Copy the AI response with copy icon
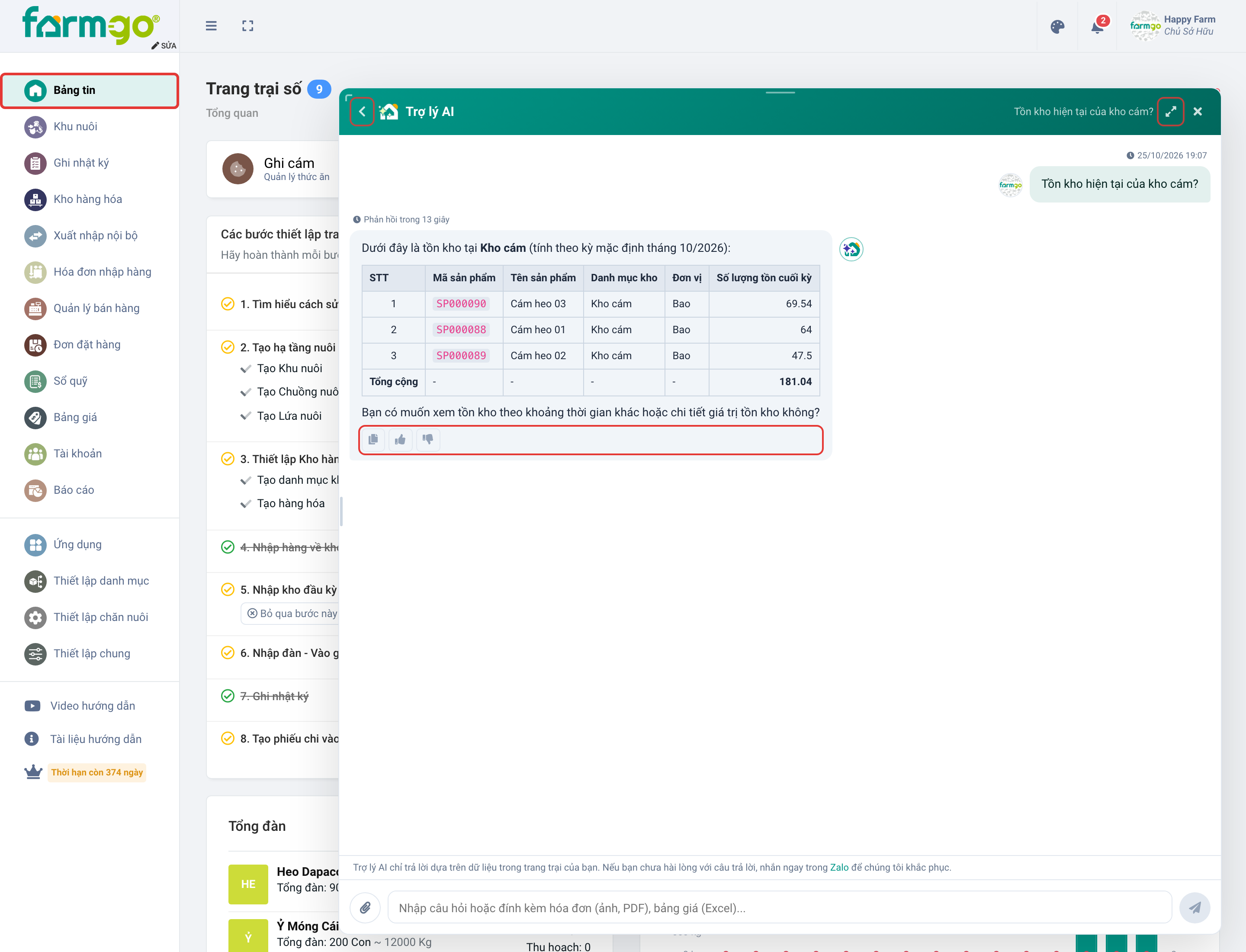The width and height of the screenshot is (1246, 952). tap(373, 439)
